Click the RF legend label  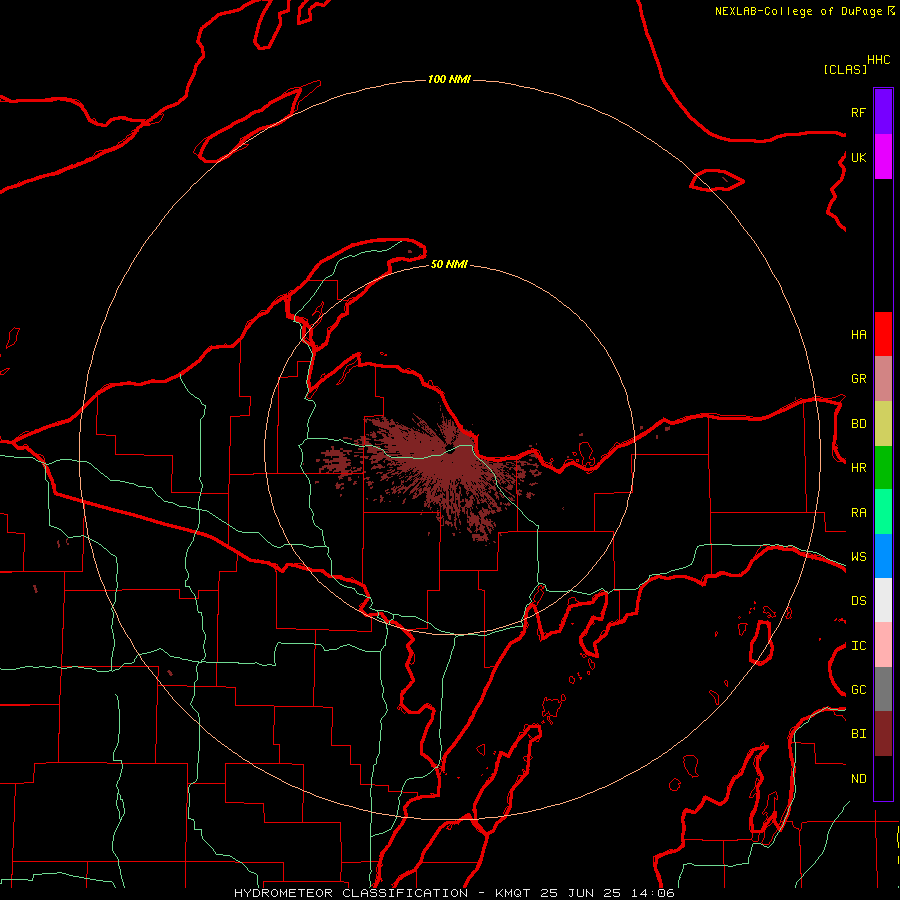pyautogui.click(x=858, y=112)
